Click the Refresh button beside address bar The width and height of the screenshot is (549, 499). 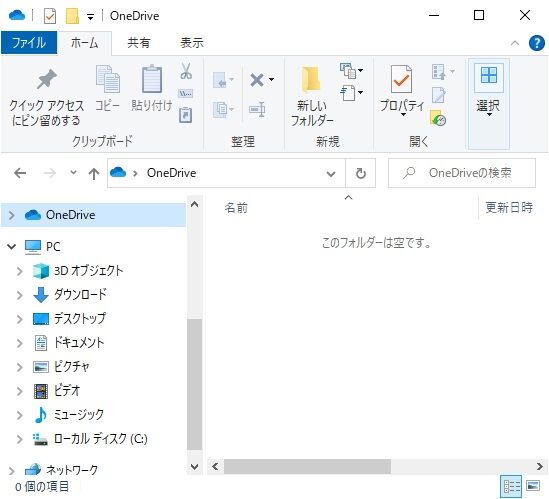[x=361, y=173]
